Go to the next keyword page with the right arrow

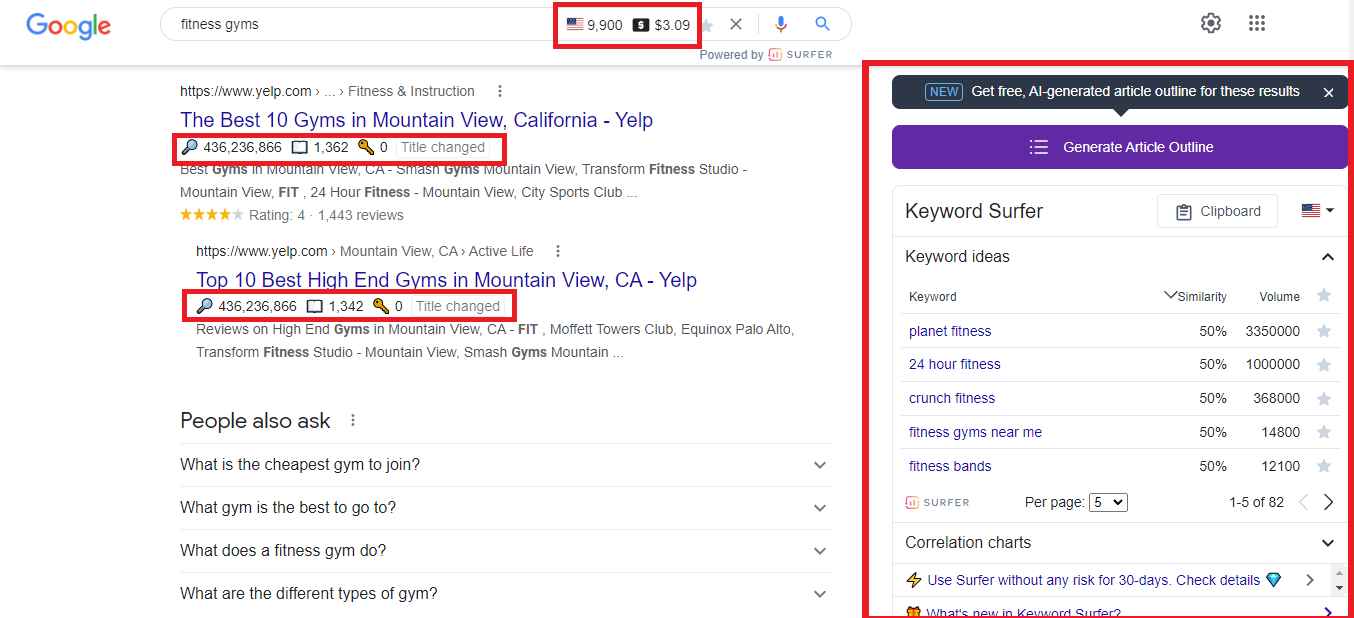[x=1329, y=502]
